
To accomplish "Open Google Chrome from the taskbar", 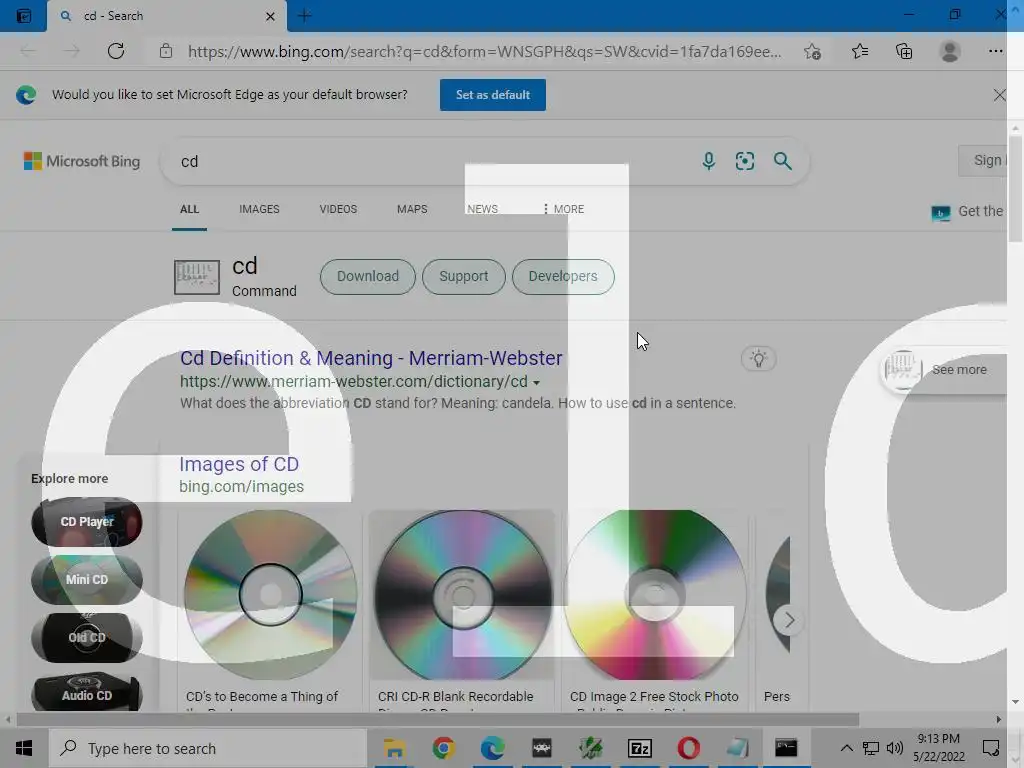I will (443, 748).
